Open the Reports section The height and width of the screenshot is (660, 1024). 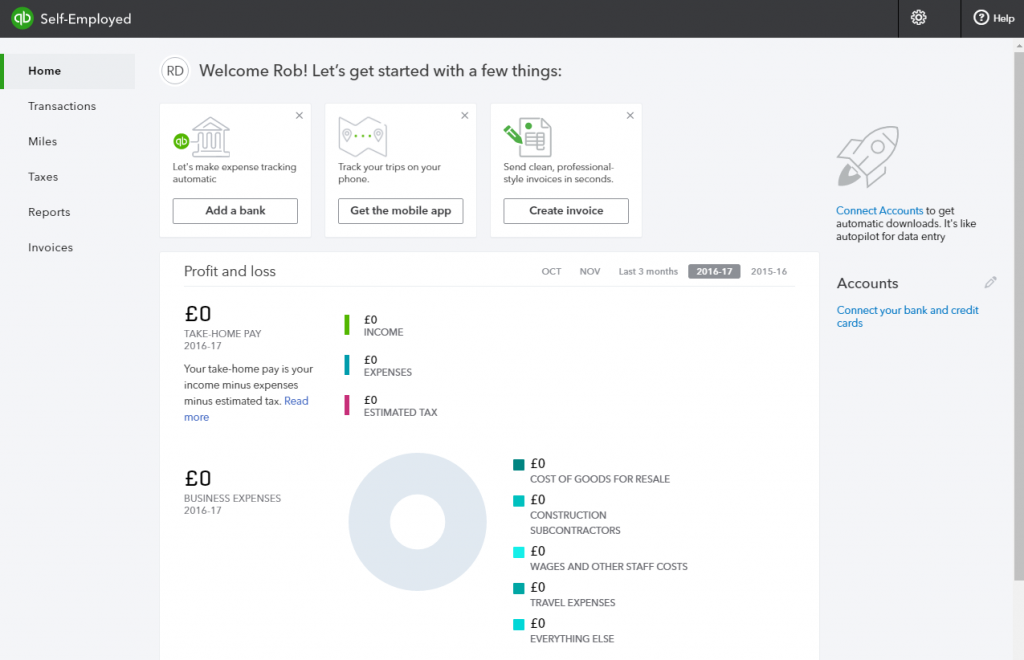[x=49, y=212]
